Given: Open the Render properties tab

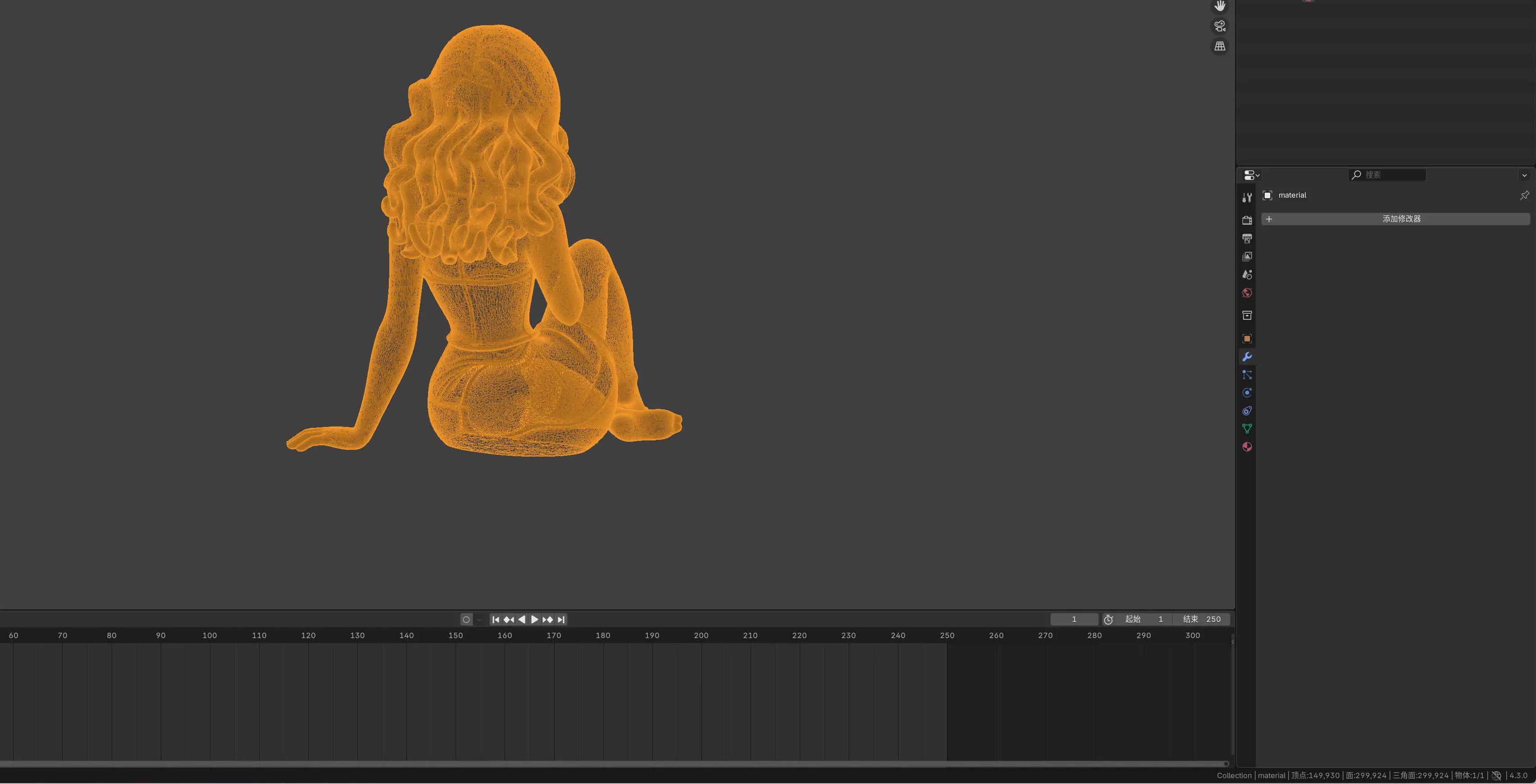Looking at the screenshot, I should point(1247,220).
